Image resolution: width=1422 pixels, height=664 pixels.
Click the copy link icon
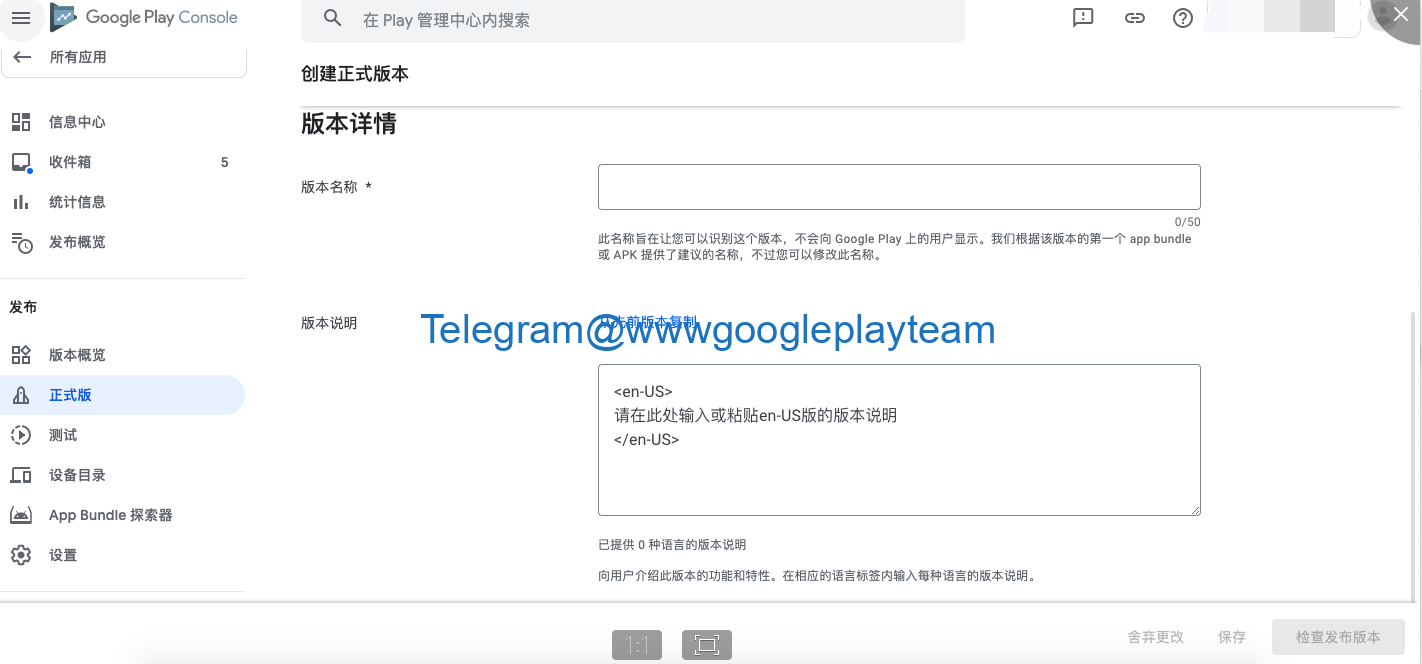pos(1134,18)
